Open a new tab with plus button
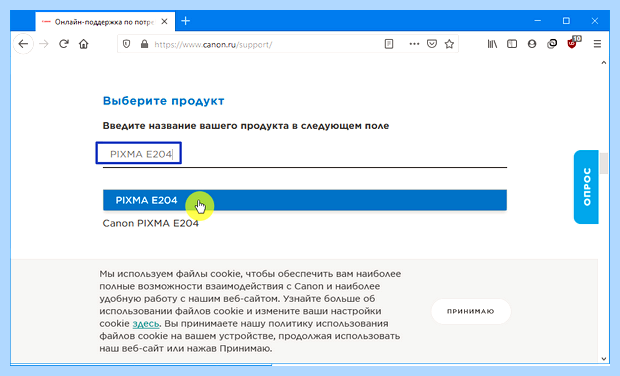620x376 pixels. pyautogui.click(x=185, y=21)
